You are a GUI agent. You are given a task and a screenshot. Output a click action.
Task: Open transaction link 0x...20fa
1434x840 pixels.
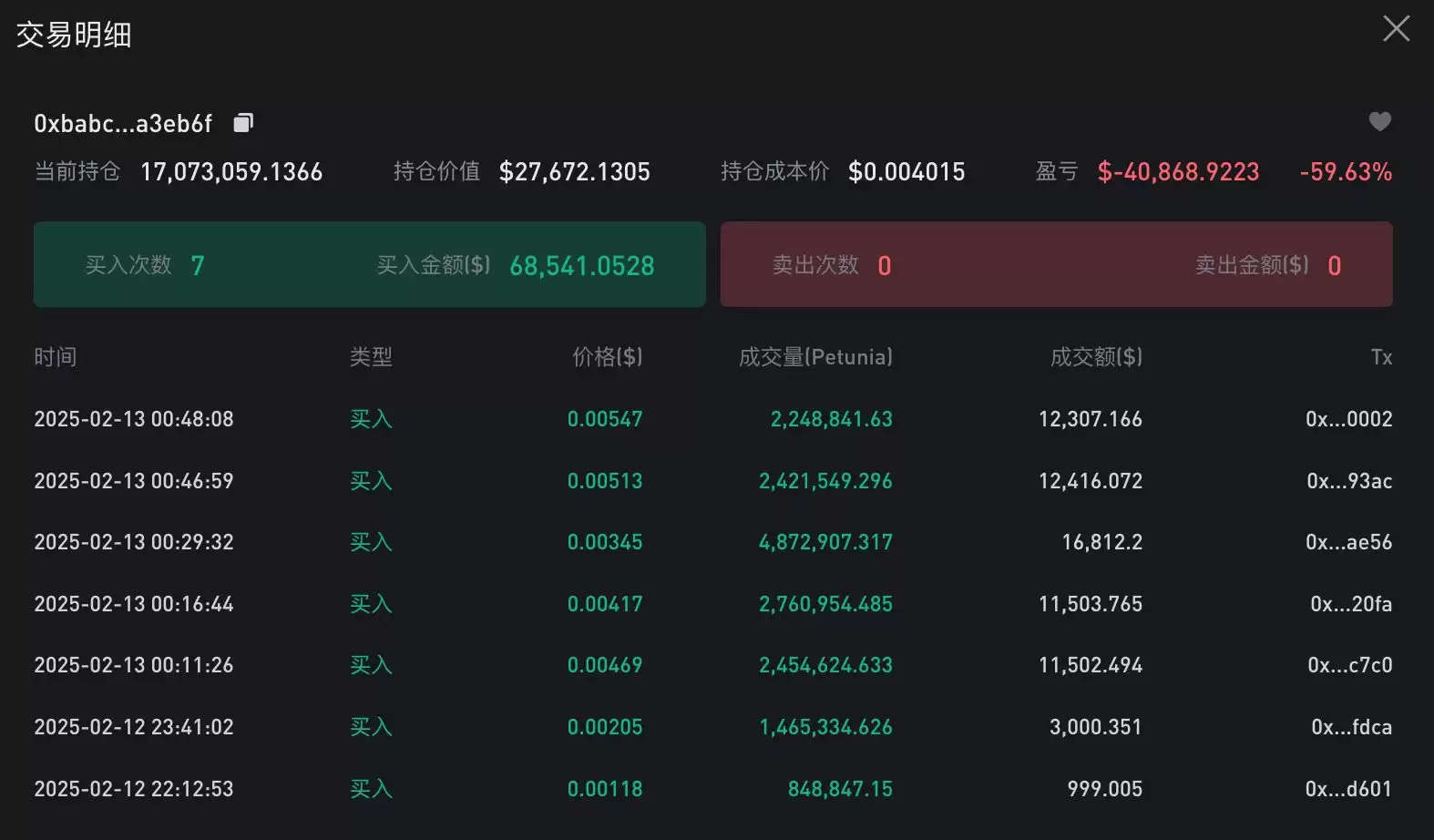1350,604
